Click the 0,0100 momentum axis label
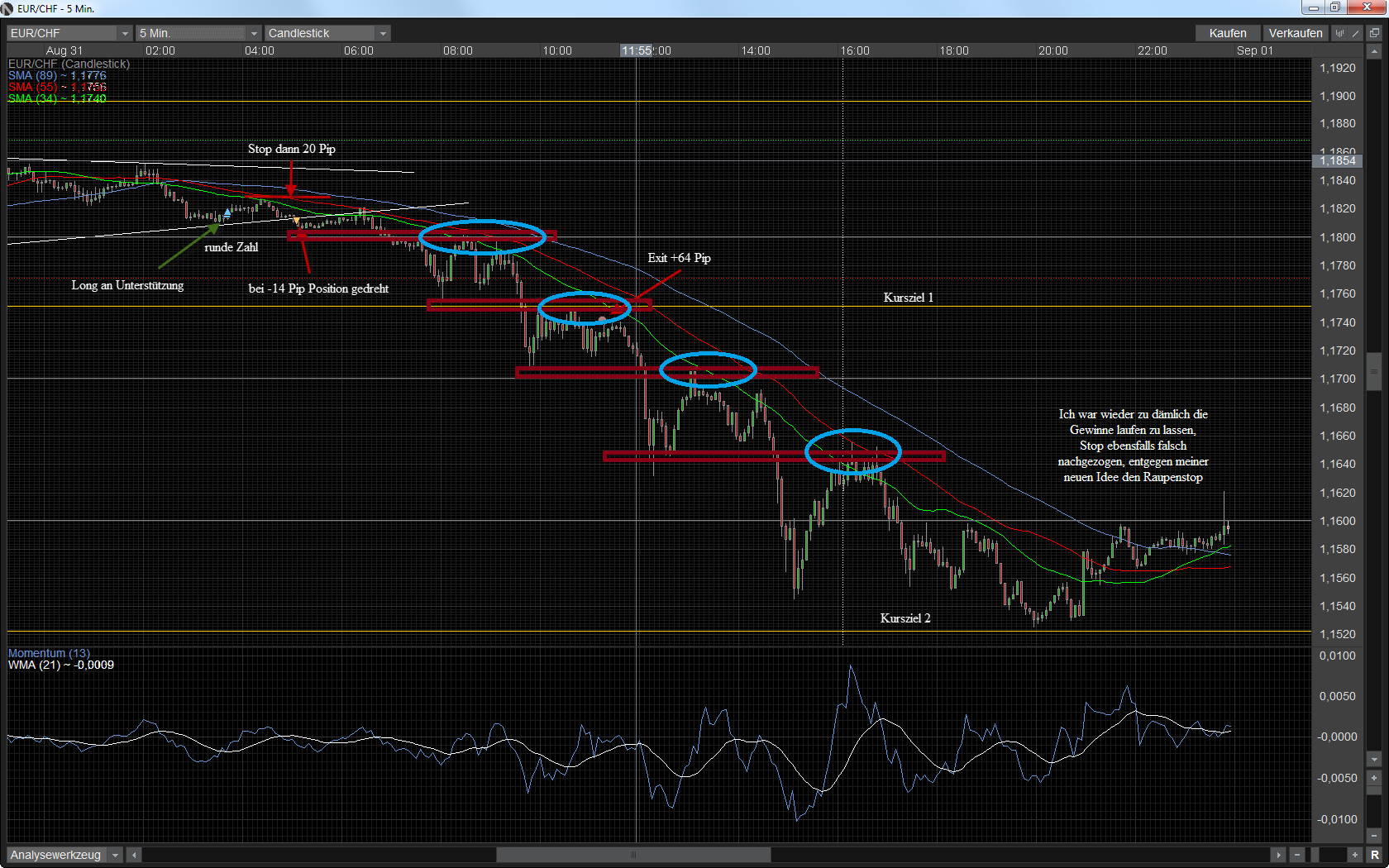The height and width of the screenshot is (868, 1389). click(x=1337, y=656)
